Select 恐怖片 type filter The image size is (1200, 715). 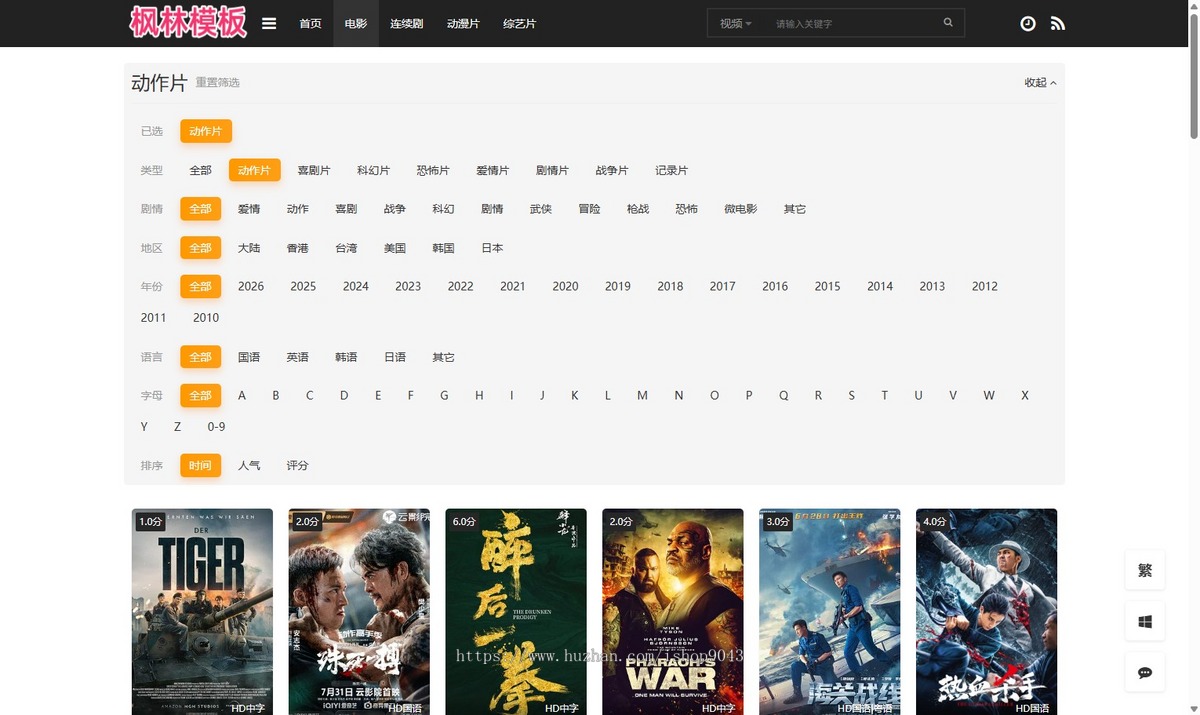click(x=433, y=170)
